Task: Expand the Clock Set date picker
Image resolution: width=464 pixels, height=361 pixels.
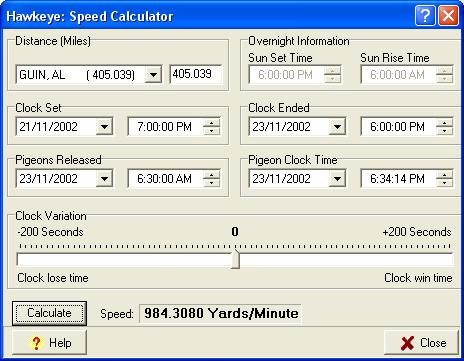Action: pos(104,127)
